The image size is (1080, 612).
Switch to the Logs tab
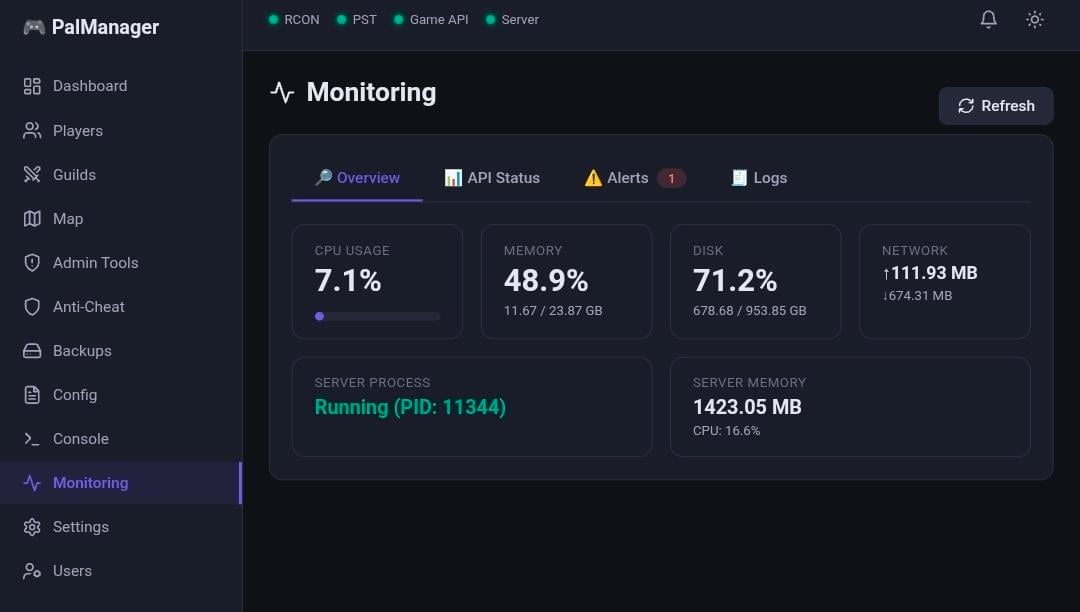(x=759, y=178)
